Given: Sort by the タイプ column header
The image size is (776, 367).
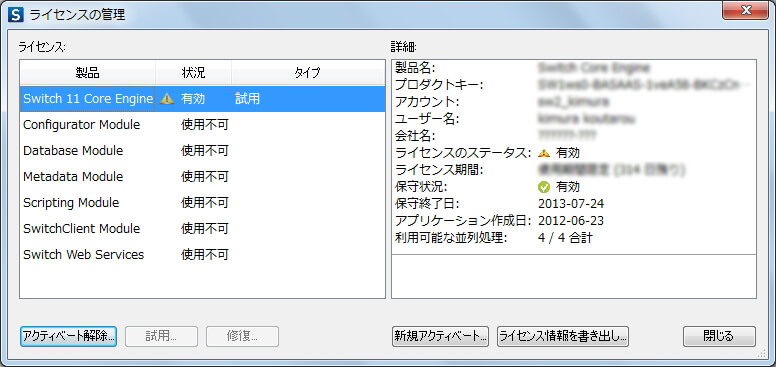Looking at the screenshot, I should click(x=308, y=73).
